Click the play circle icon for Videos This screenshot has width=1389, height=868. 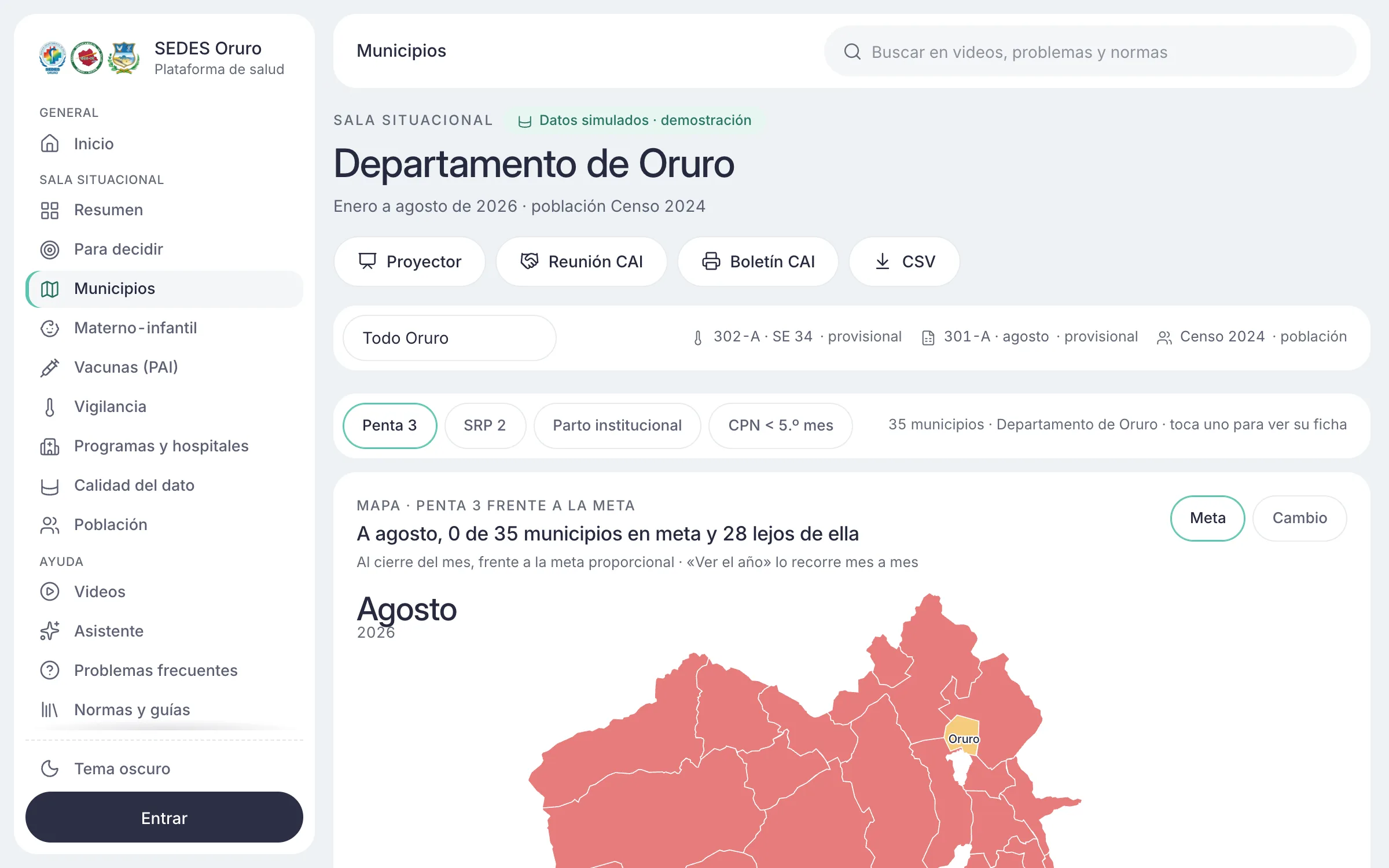tap(50, 591)
